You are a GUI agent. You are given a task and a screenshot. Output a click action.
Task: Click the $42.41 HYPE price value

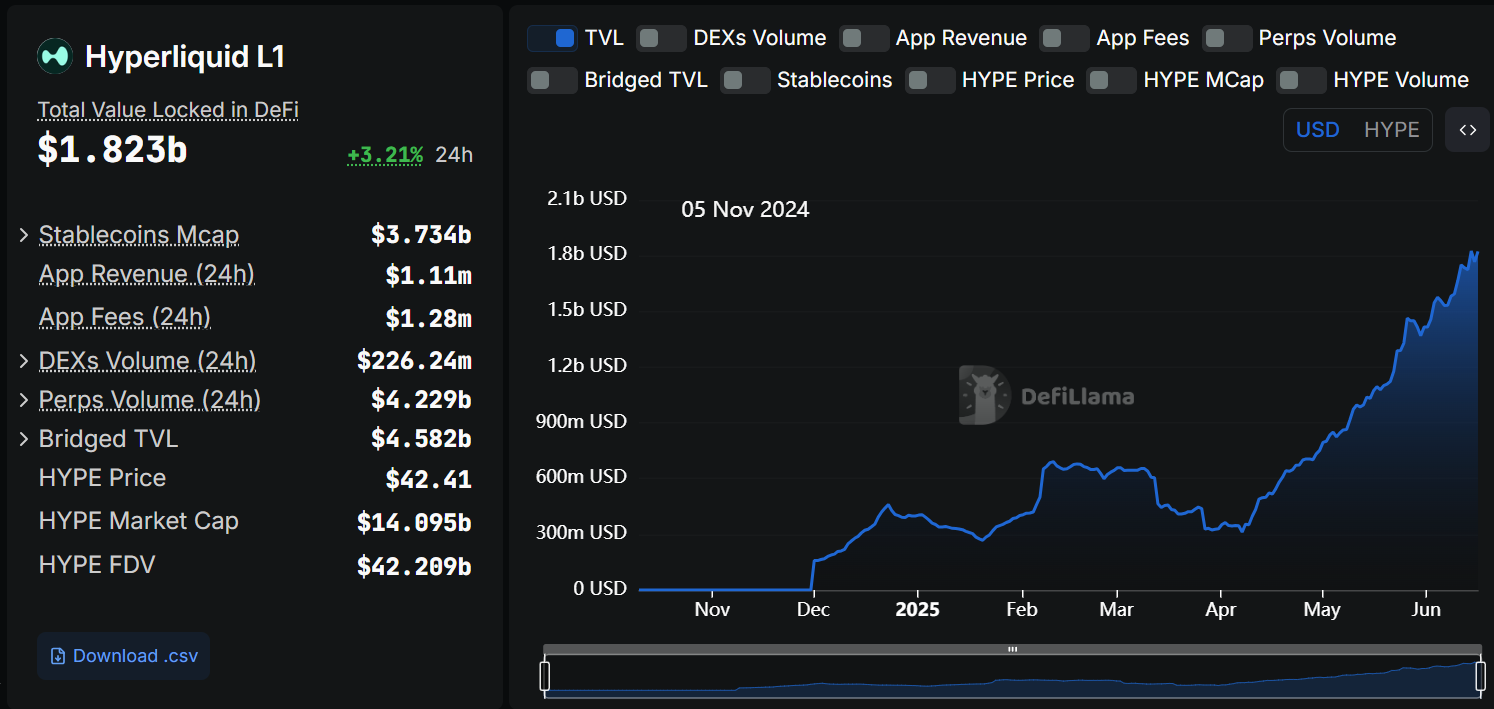[x=428, y=479]
